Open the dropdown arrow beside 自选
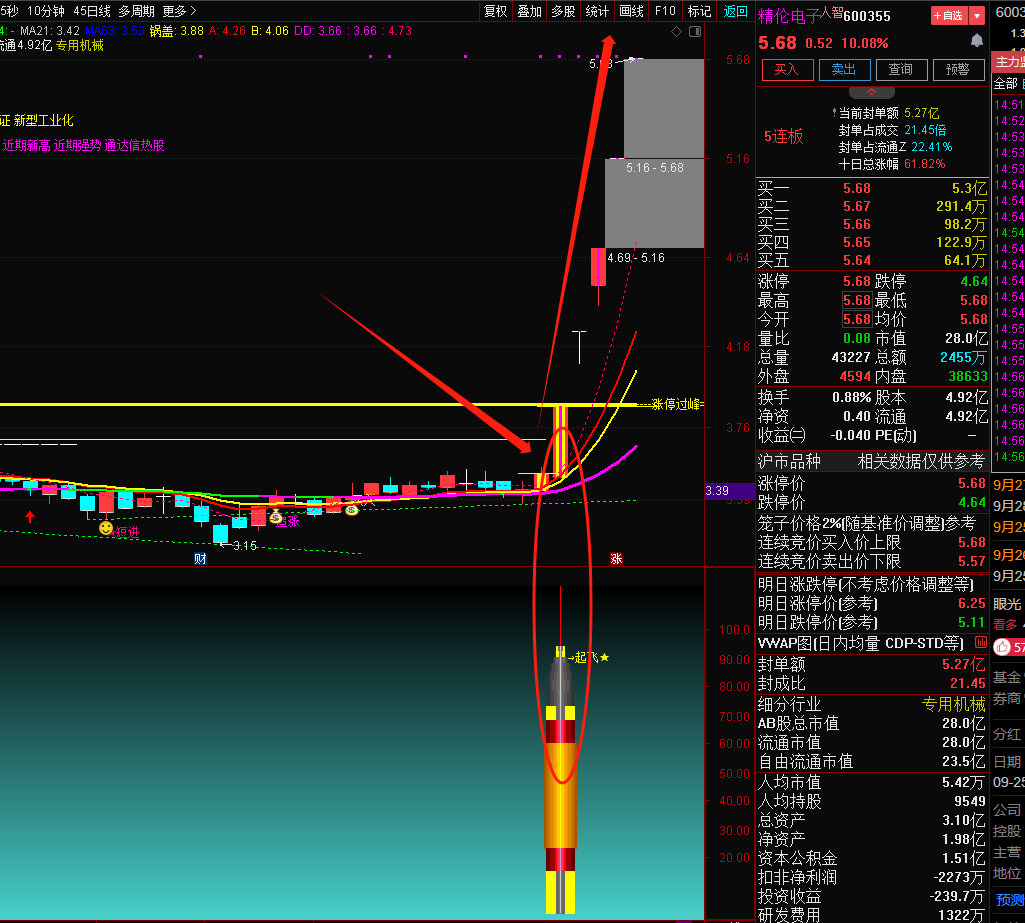 [x=977, y=16]
